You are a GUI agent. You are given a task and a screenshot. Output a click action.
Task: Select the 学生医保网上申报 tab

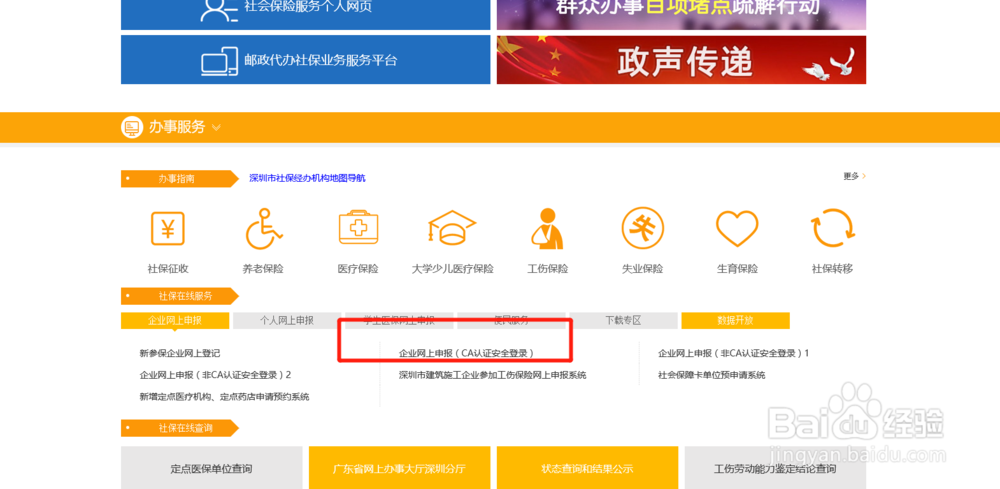point(399,321)
